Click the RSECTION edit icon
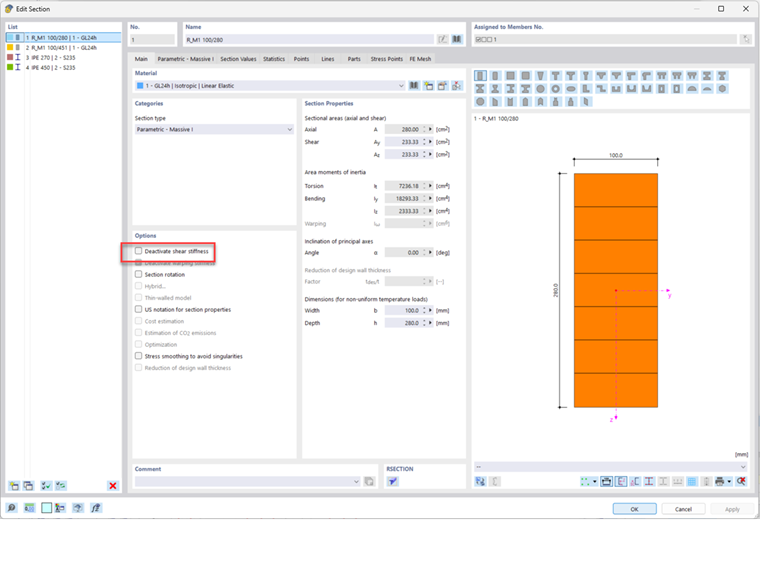 pos(393,481)
